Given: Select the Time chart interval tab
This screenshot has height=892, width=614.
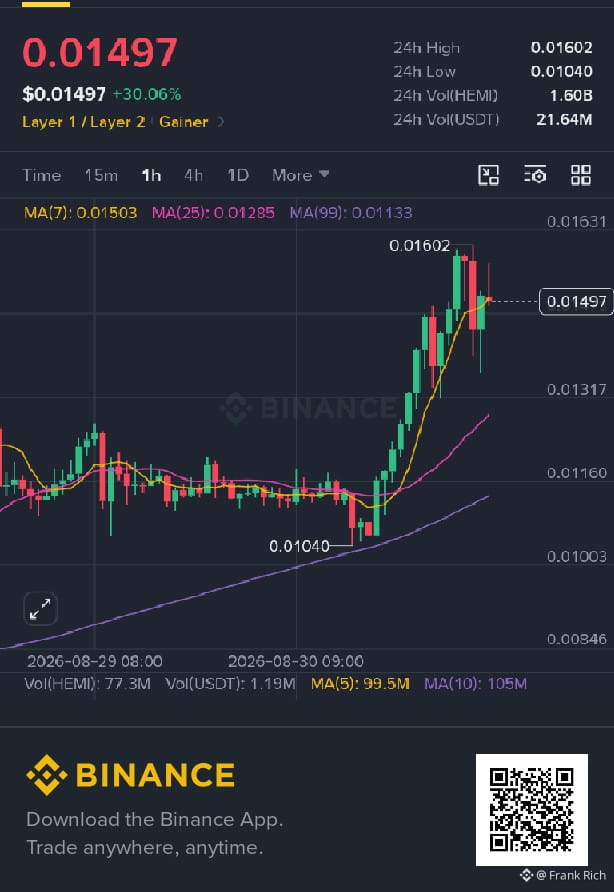Looking at the screenshot, I should [x=42, y=175].
